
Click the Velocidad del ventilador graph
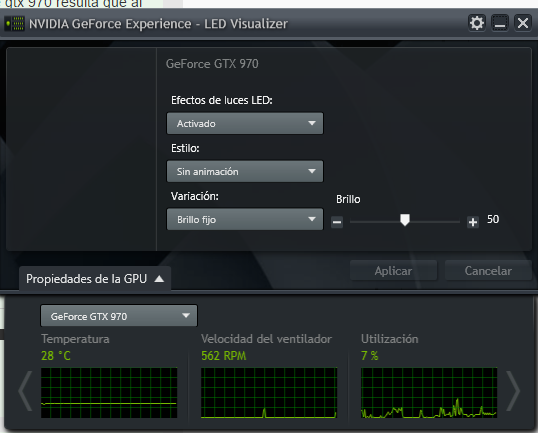point(269,393)
